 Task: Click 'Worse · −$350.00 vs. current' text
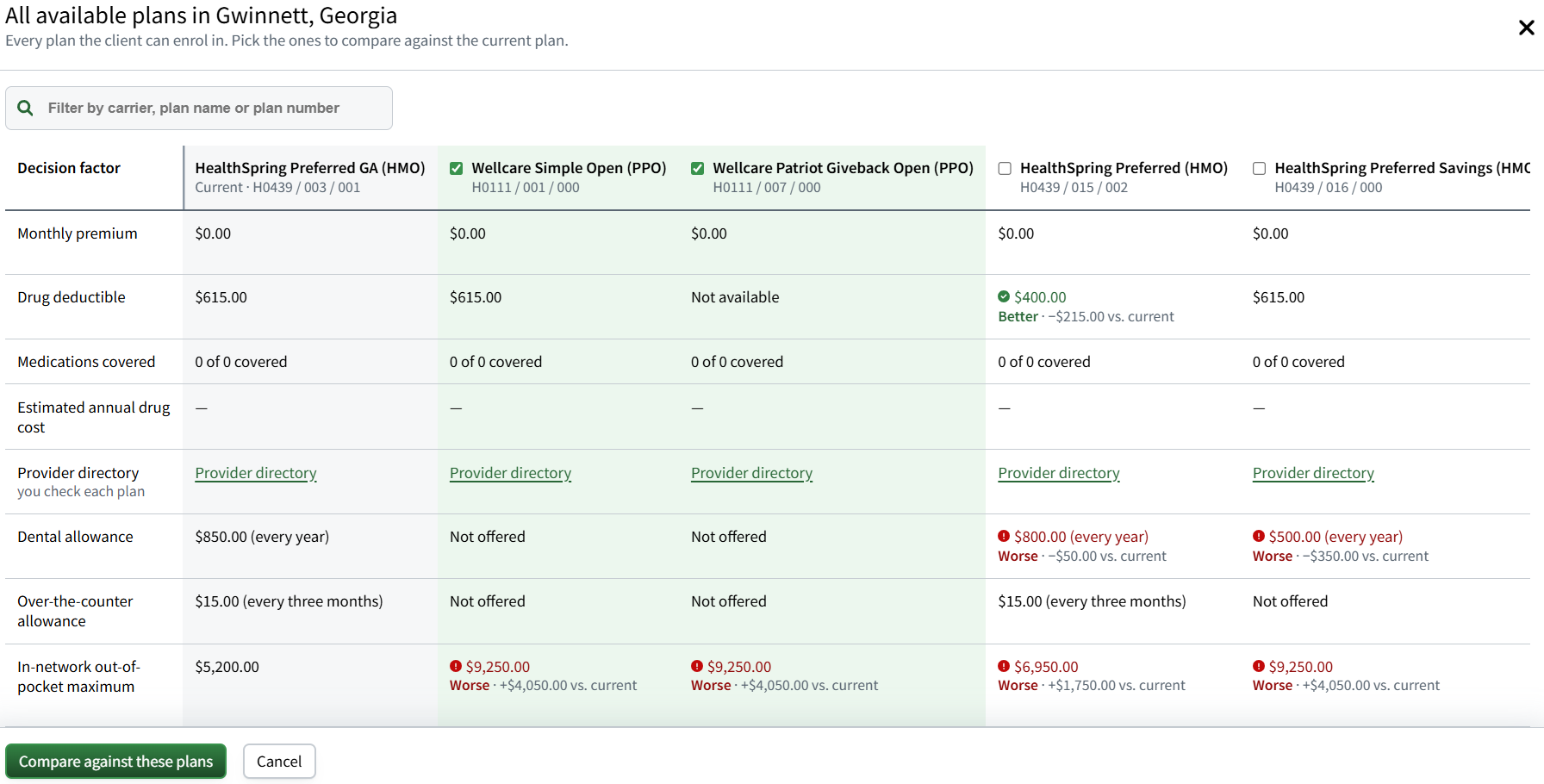point(1341,557)
